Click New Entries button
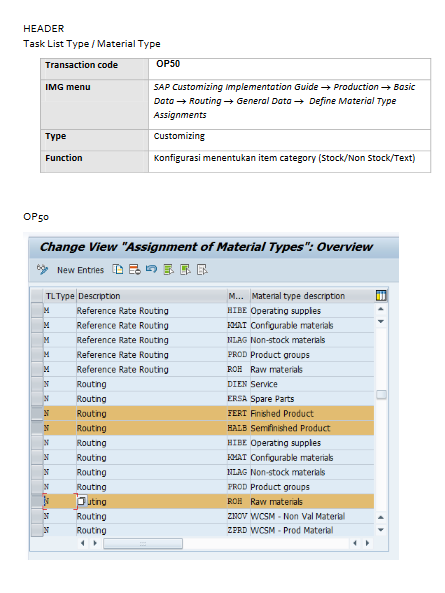445x593 pixels. tap(80, 270)
